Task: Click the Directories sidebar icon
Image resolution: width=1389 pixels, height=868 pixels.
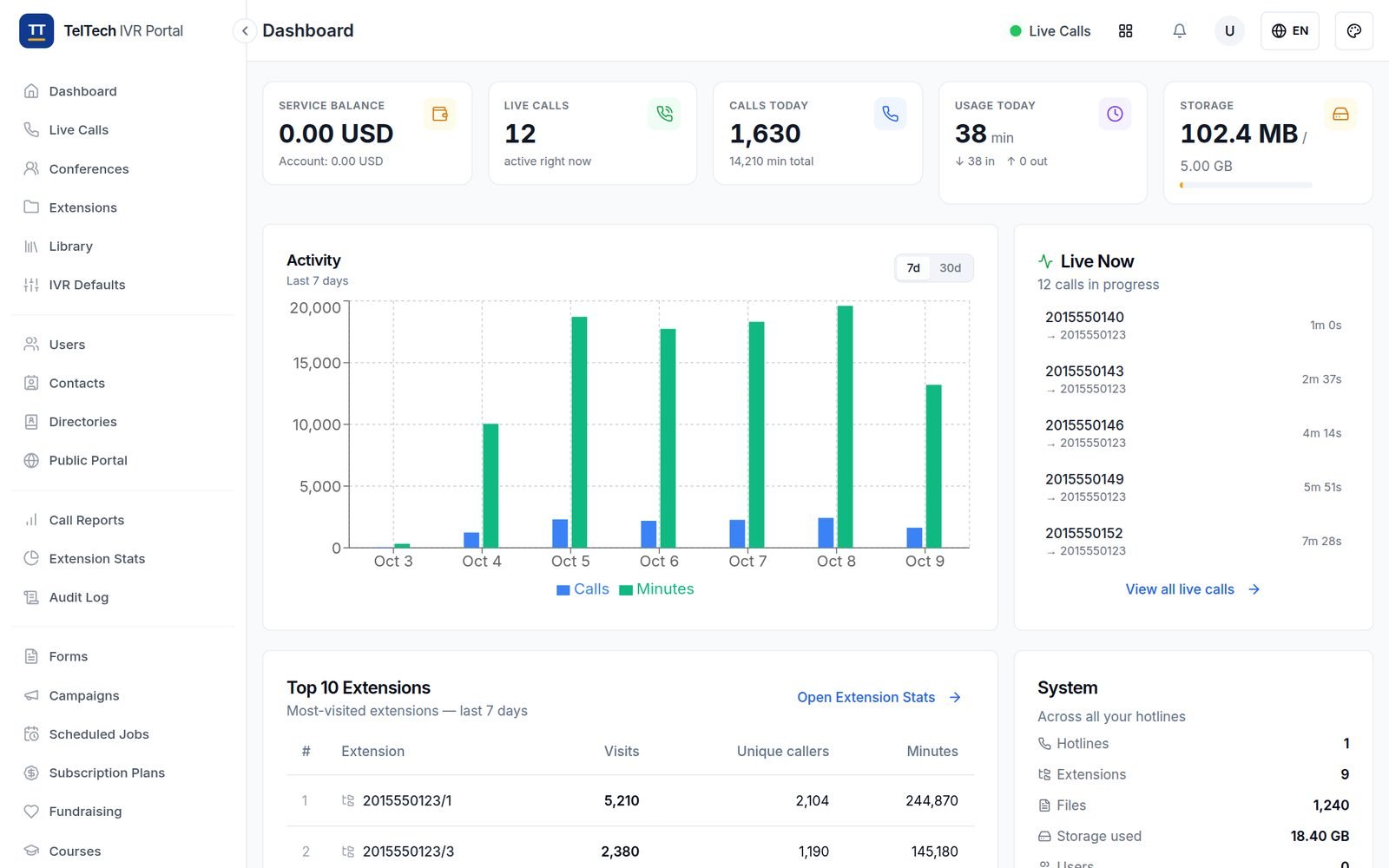Action: click(31, 422)
